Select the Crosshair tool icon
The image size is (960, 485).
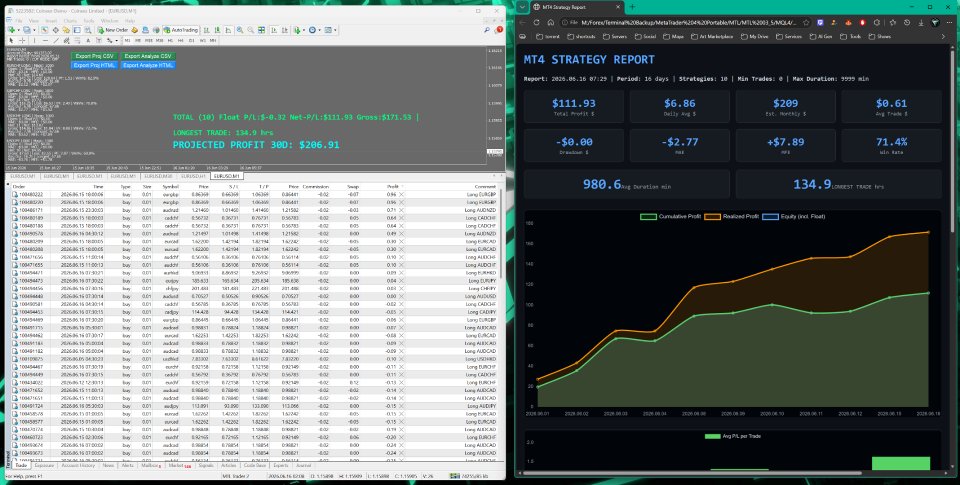coord(22,40)
